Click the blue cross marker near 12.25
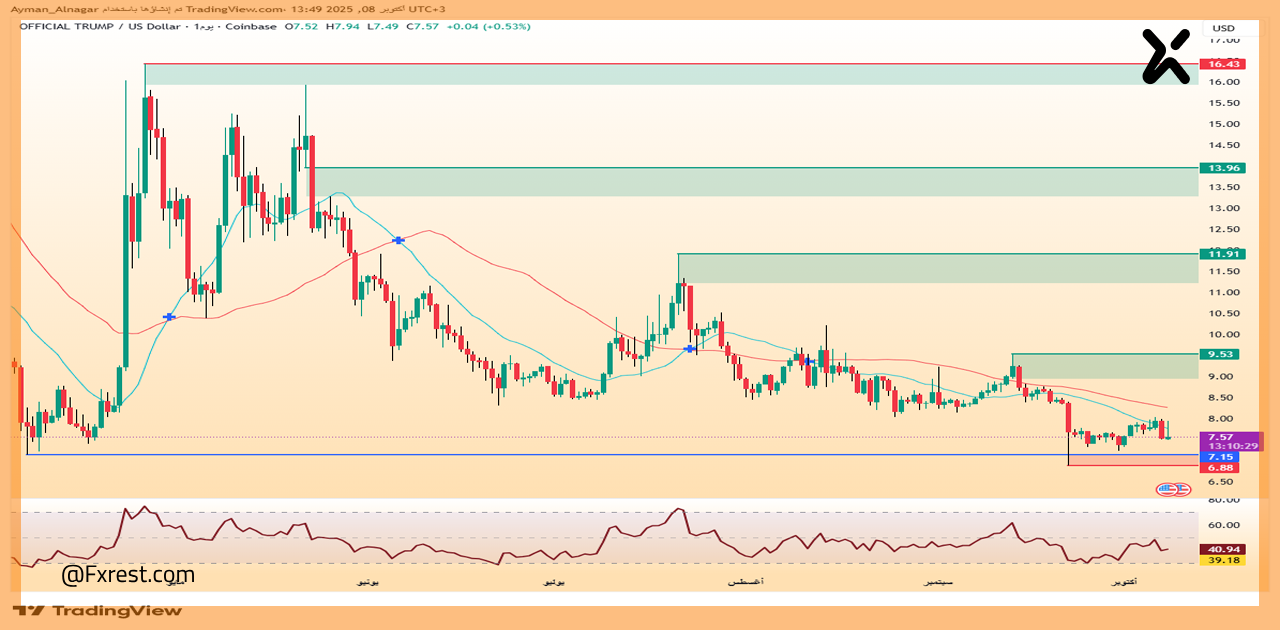1280x630 pixels. (398, 241)
